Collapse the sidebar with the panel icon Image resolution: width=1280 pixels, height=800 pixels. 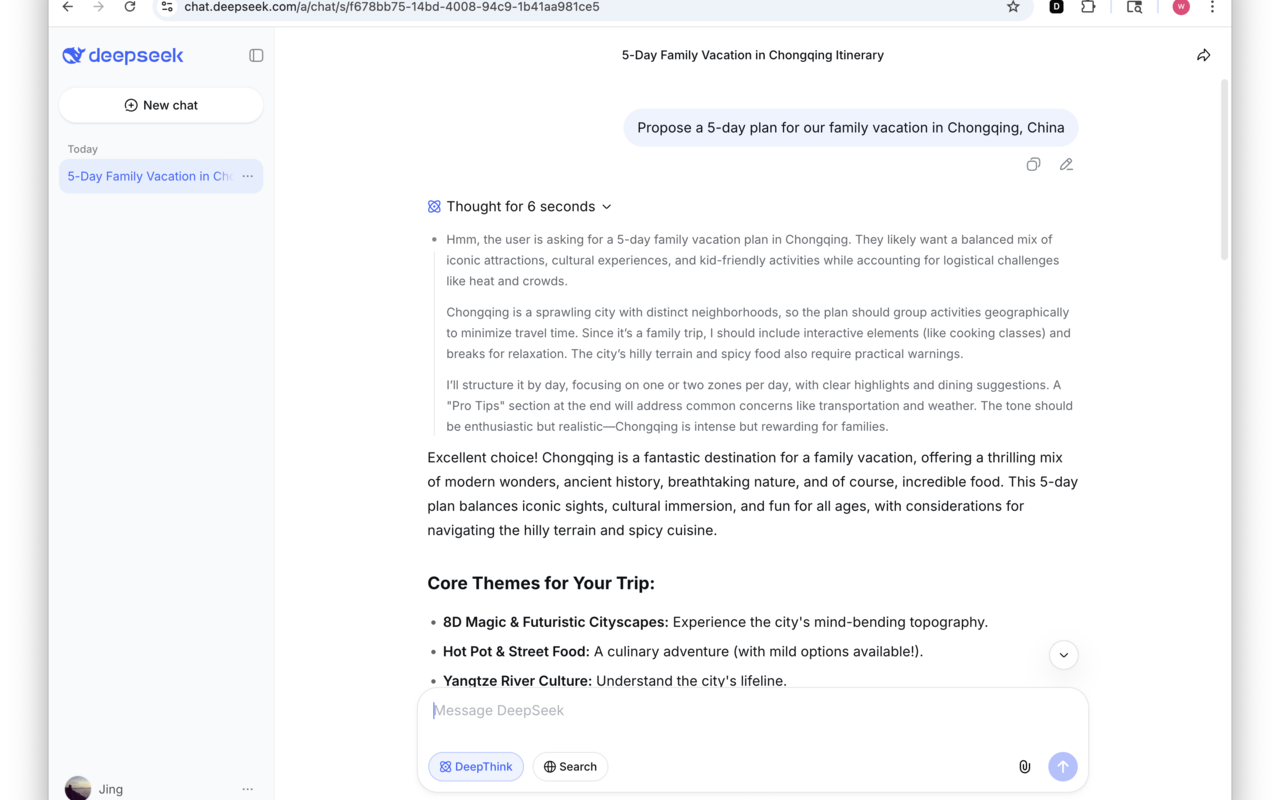click(256, 56)
